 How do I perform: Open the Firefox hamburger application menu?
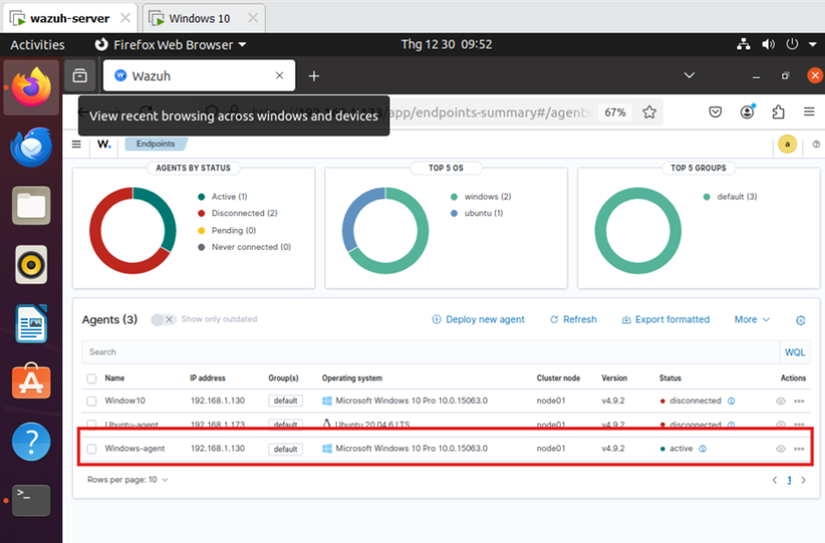tap(809, 112)
